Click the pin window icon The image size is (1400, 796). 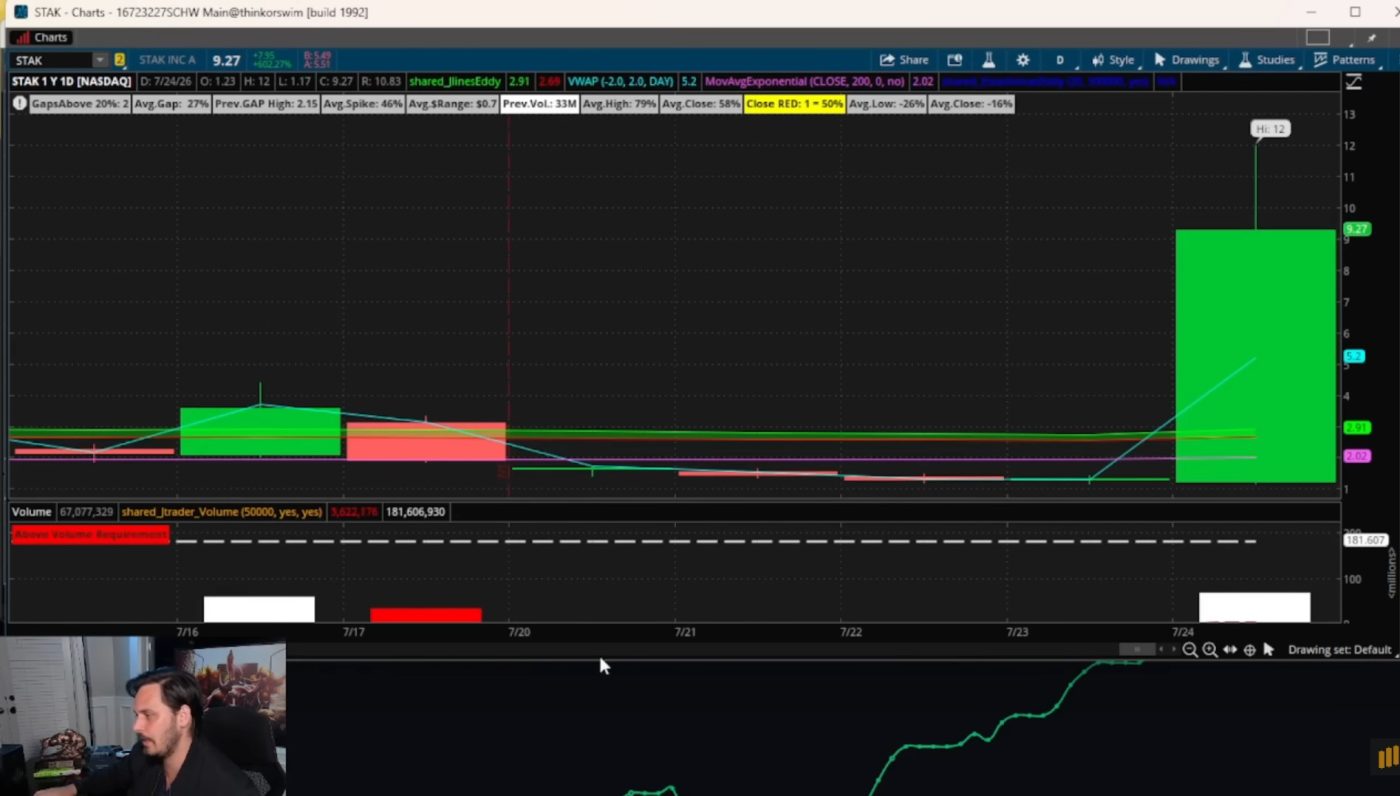pyautogui.click(x=1374, y=38)
